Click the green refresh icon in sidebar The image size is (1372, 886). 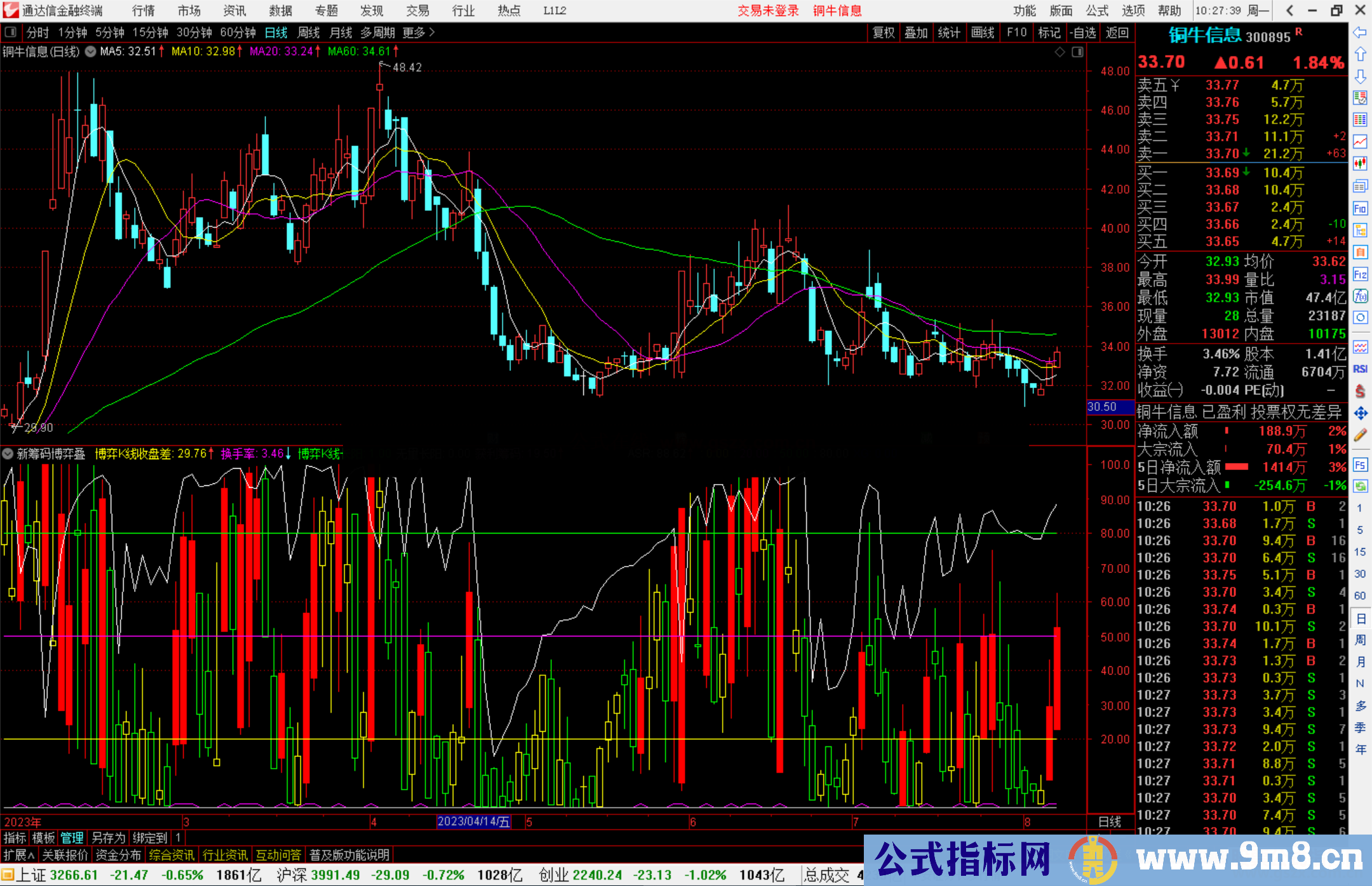1360,487
